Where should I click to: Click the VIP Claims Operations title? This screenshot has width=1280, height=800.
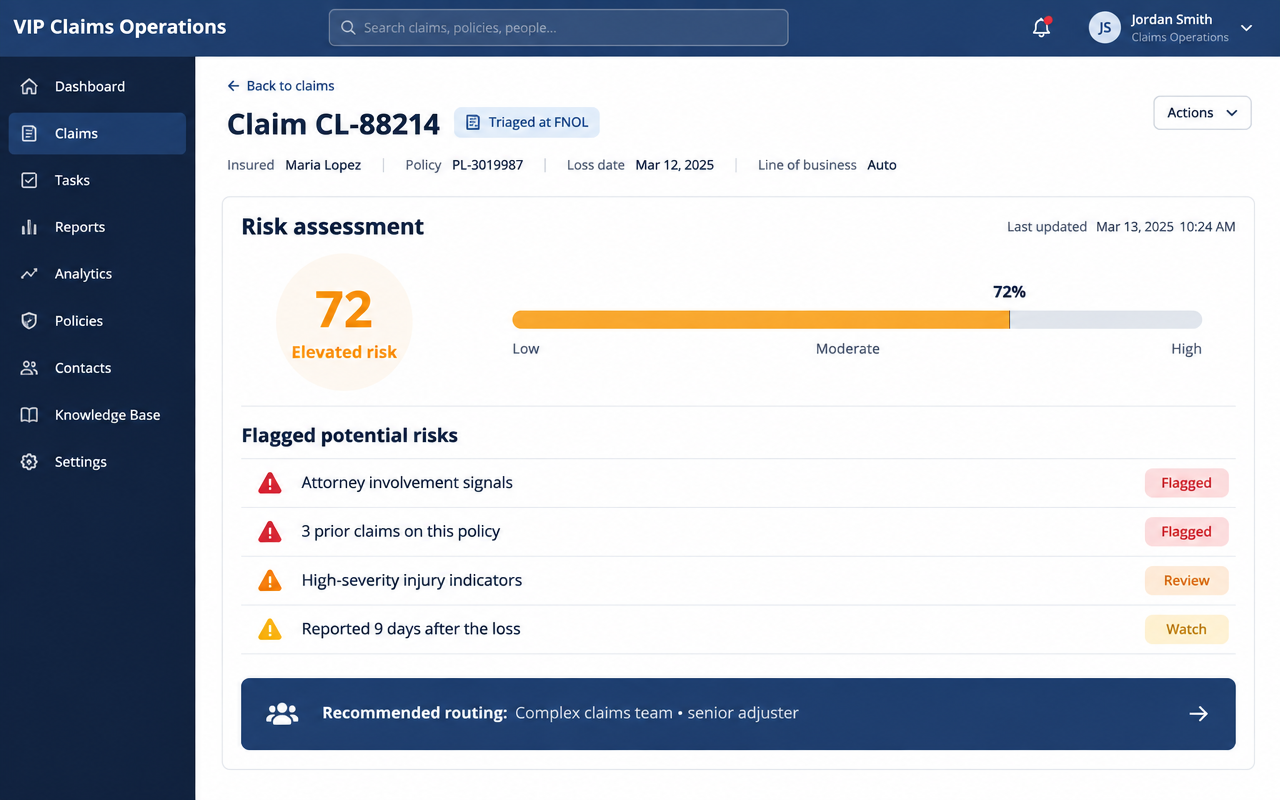coord(120,27)
